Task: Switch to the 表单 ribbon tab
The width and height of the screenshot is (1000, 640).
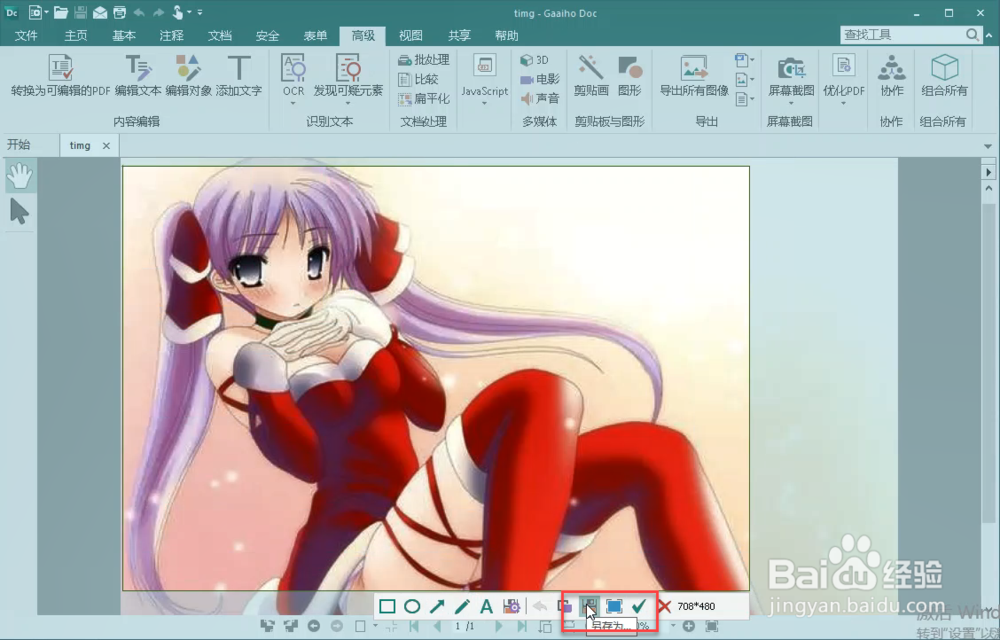Action: point(315,36)
